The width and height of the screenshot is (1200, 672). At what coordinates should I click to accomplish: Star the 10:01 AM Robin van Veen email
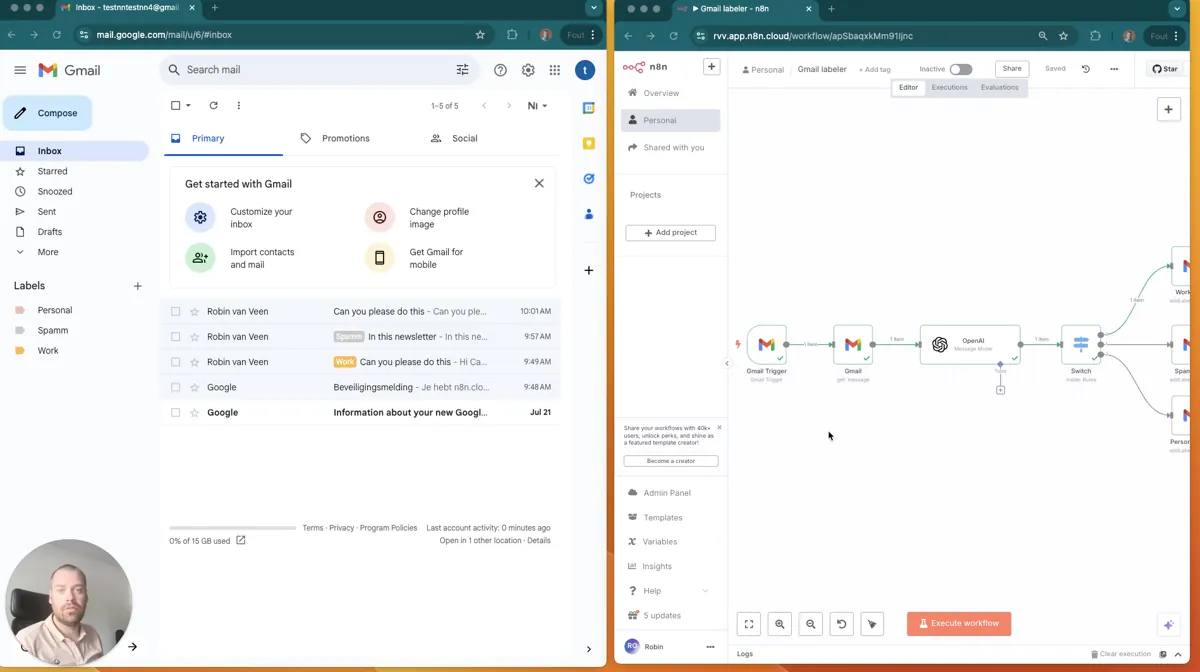pyautogui.click(x=195, y=311)
